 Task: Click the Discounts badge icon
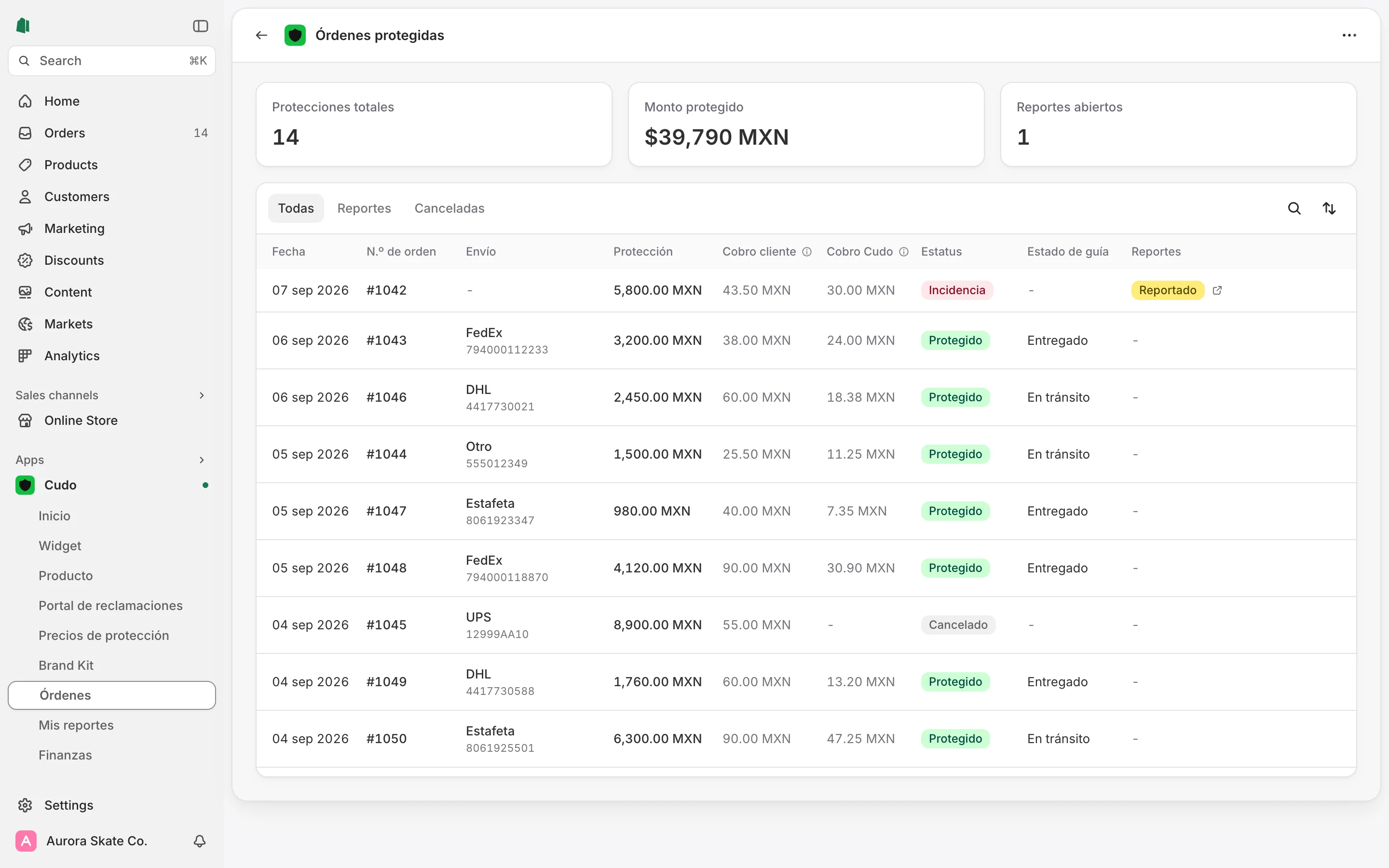point(25,260)
